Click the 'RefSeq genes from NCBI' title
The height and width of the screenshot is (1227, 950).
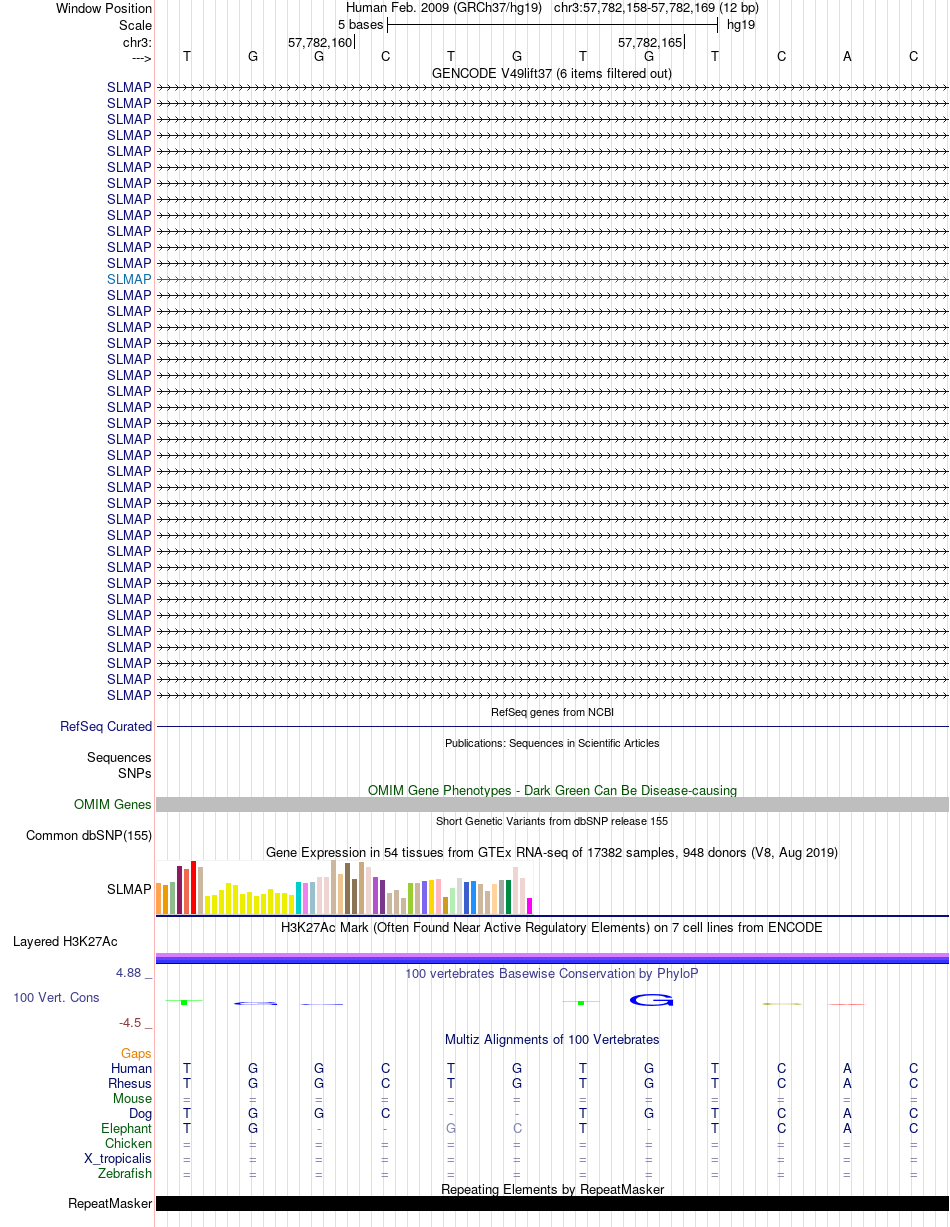[x=552, y=712]
